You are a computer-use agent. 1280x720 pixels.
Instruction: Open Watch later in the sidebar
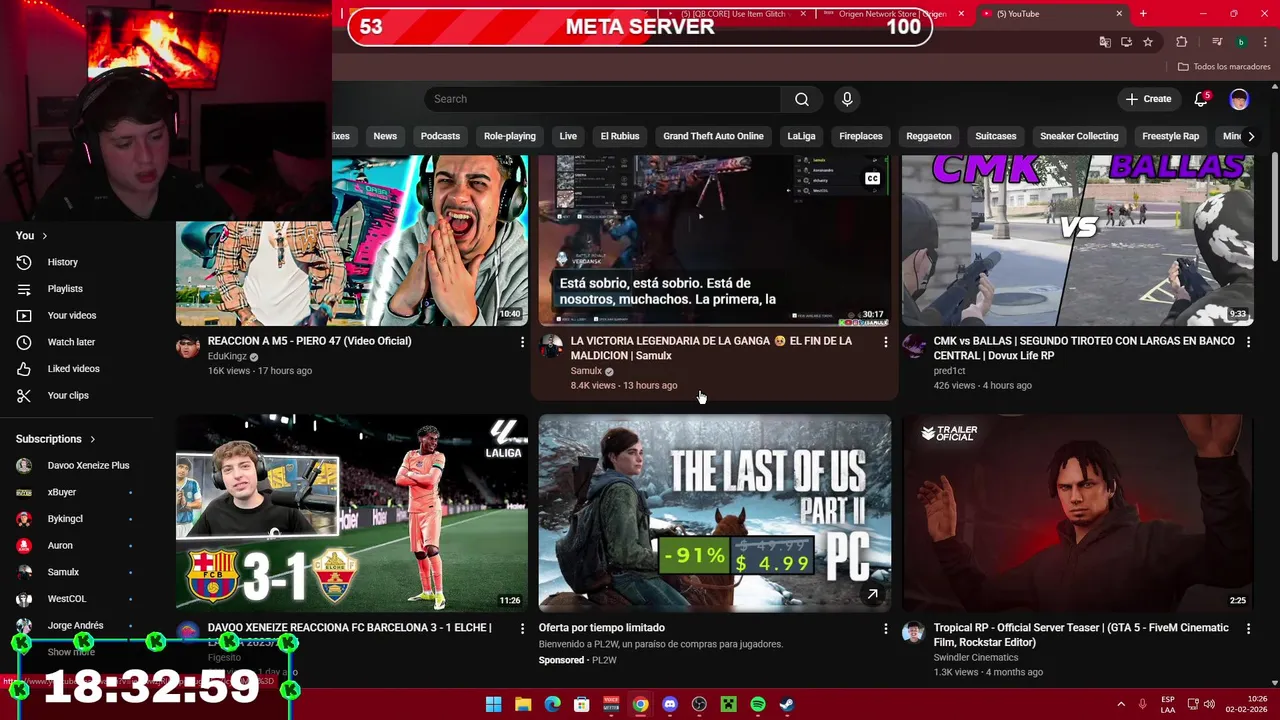coord(71,342)
